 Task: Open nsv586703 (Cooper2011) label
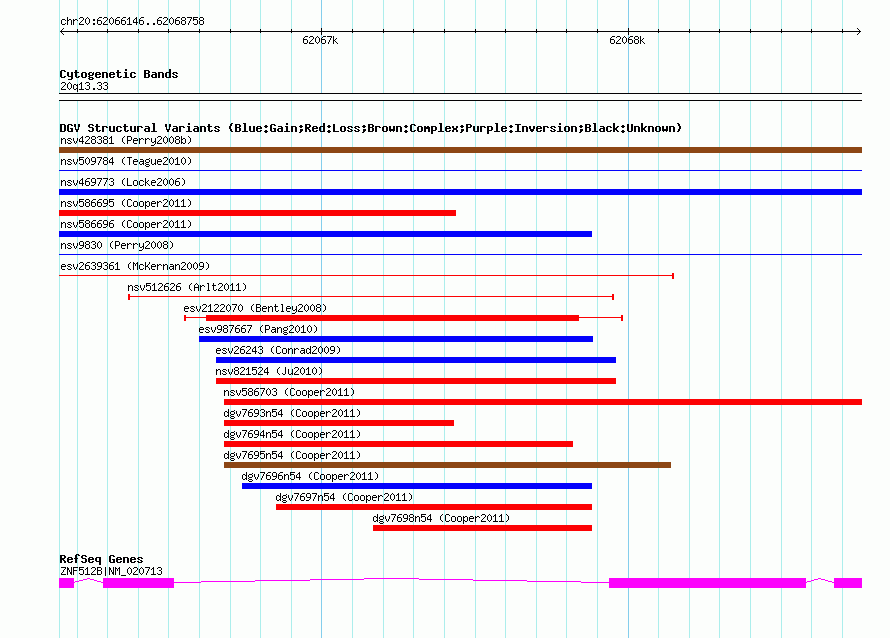tap(289, 392)
